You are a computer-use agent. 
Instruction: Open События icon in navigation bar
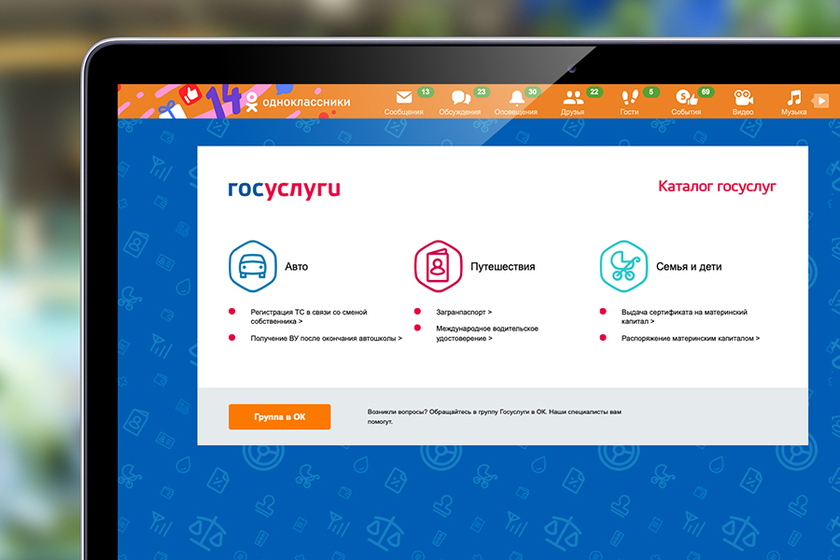coord(686,98)
